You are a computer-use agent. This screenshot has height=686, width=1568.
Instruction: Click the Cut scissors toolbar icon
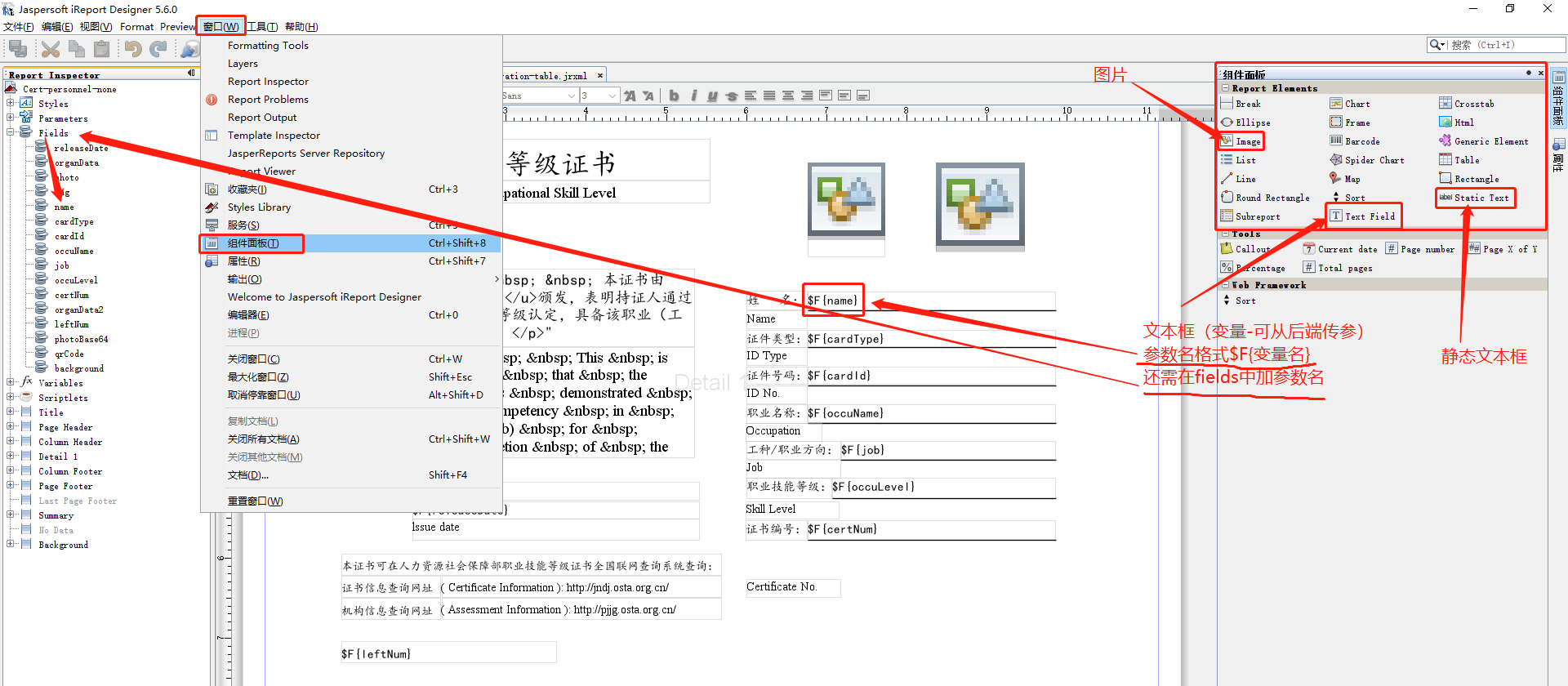point(51,50)
